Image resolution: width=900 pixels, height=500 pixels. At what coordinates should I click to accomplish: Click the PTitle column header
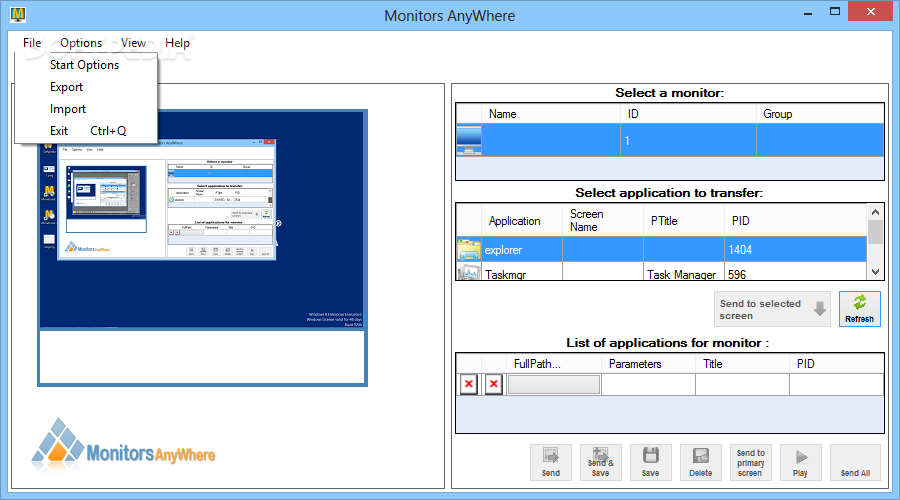point(684,220)
